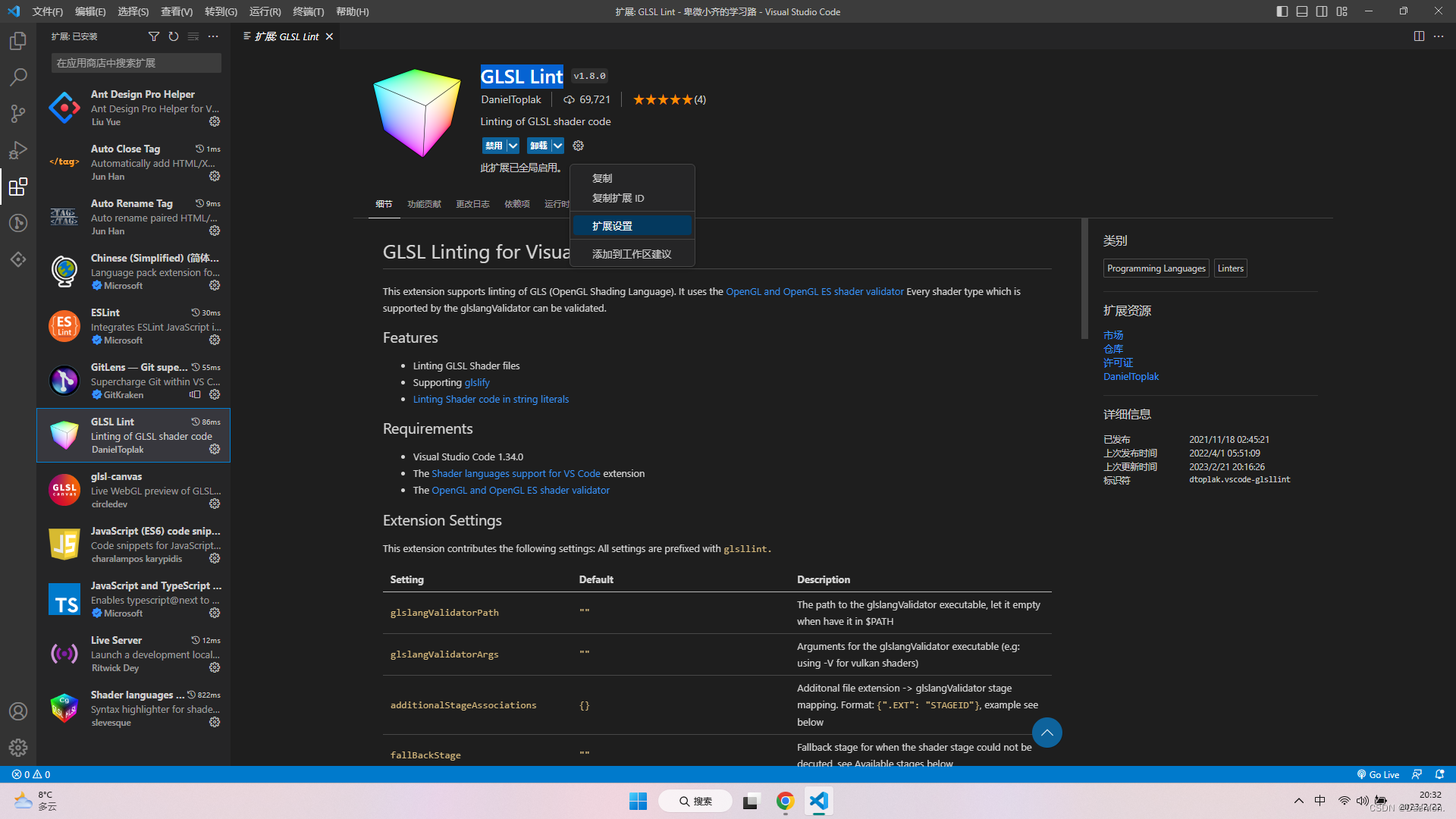The width and height of the screenshot is (1456, 819).
Task: Open the 仓库 resource link
Action: 1113,349
